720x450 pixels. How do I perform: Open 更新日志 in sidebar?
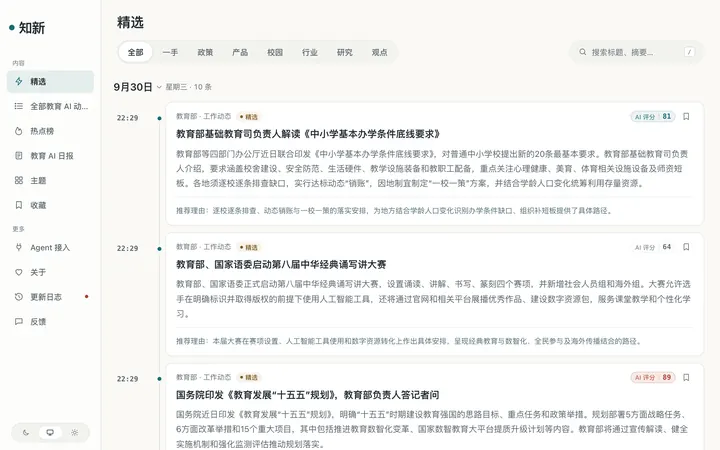[x=51, y=297]
